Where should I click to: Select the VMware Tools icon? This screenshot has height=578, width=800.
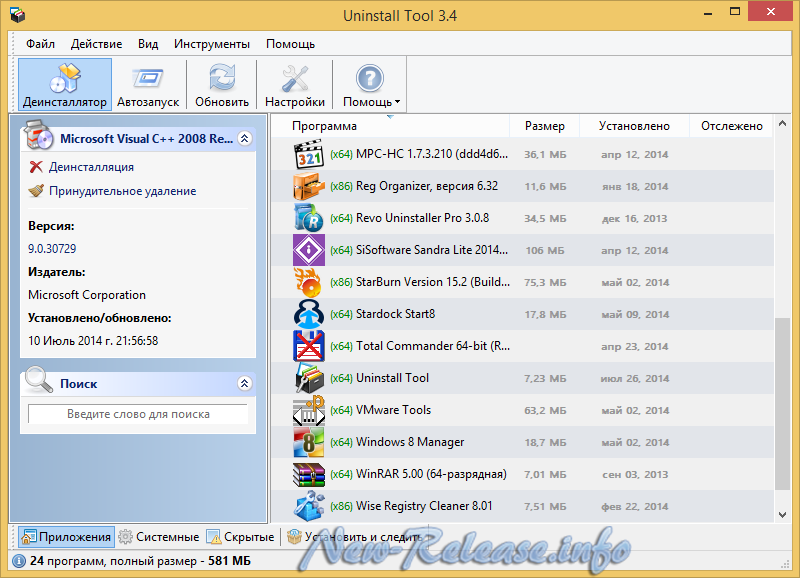tap(309, 410)
